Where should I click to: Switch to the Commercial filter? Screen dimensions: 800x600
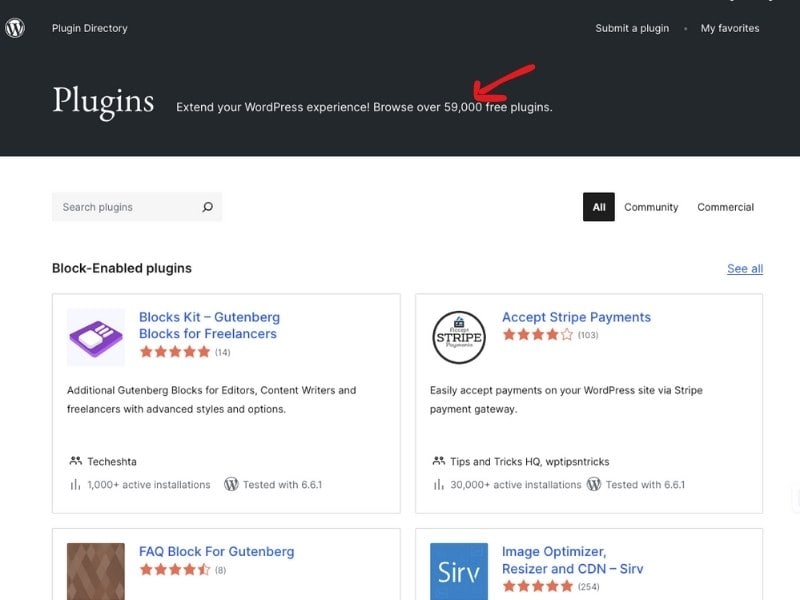click(726, 207)
